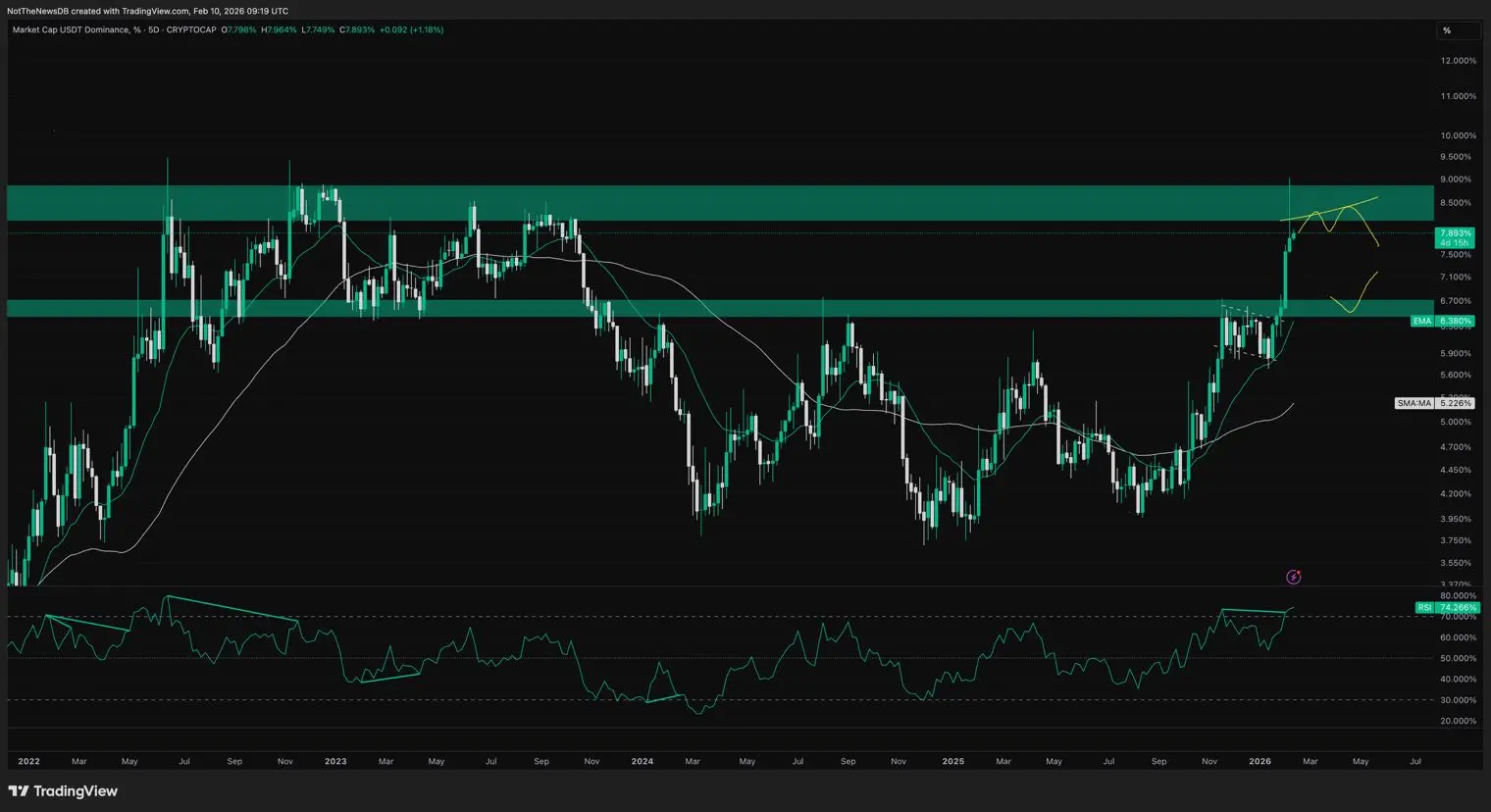
Task: Click the close value C7.893%
Action: (357, 30)
